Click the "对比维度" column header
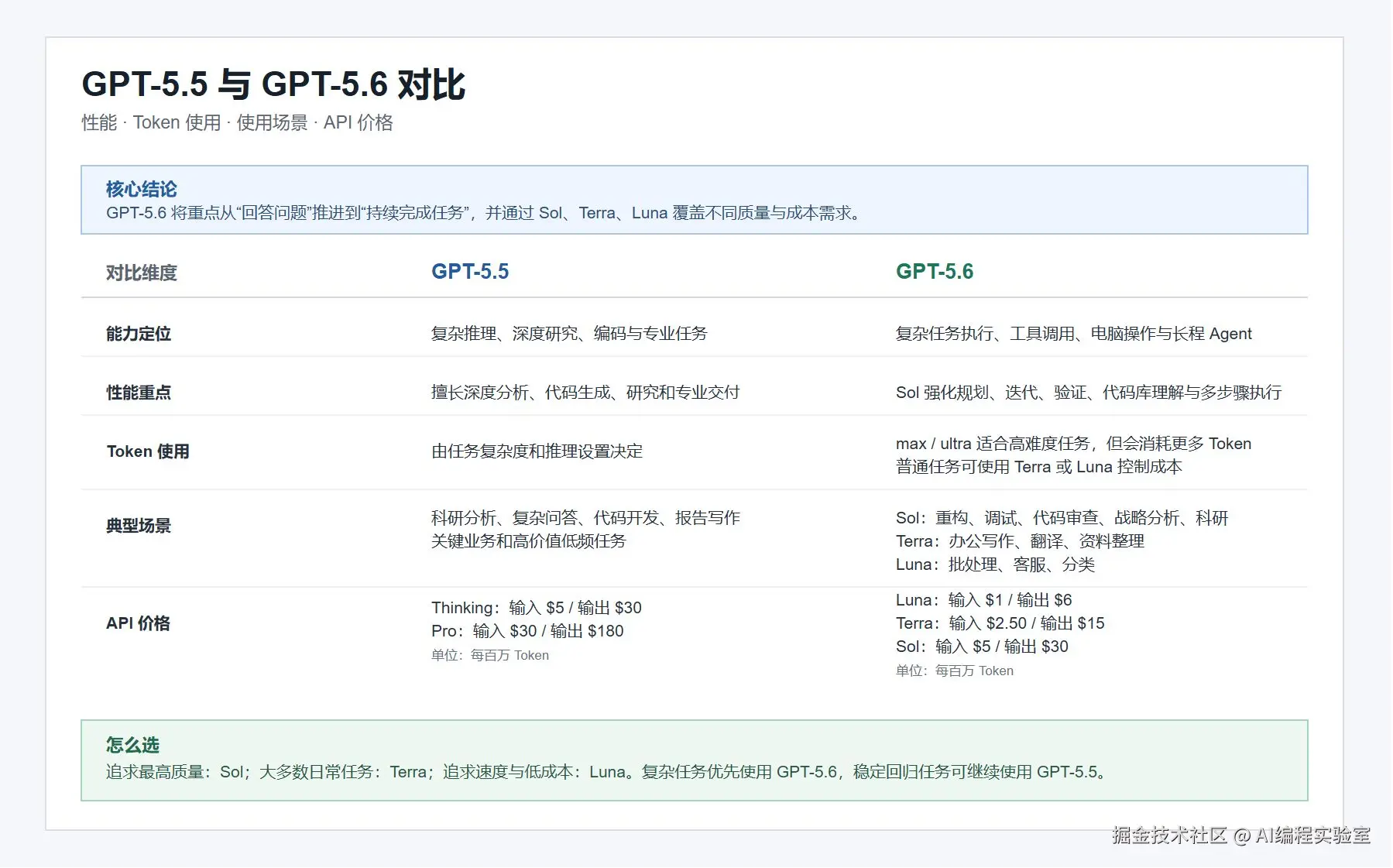 (142, 273)
